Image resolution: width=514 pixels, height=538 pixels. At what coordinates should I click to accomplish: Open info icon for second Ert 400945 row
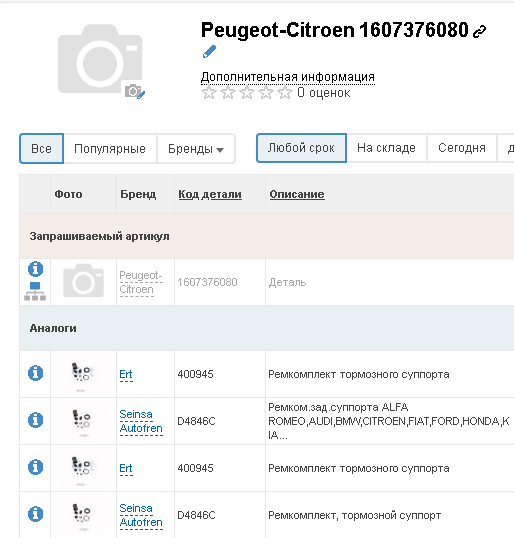[35, 467]
